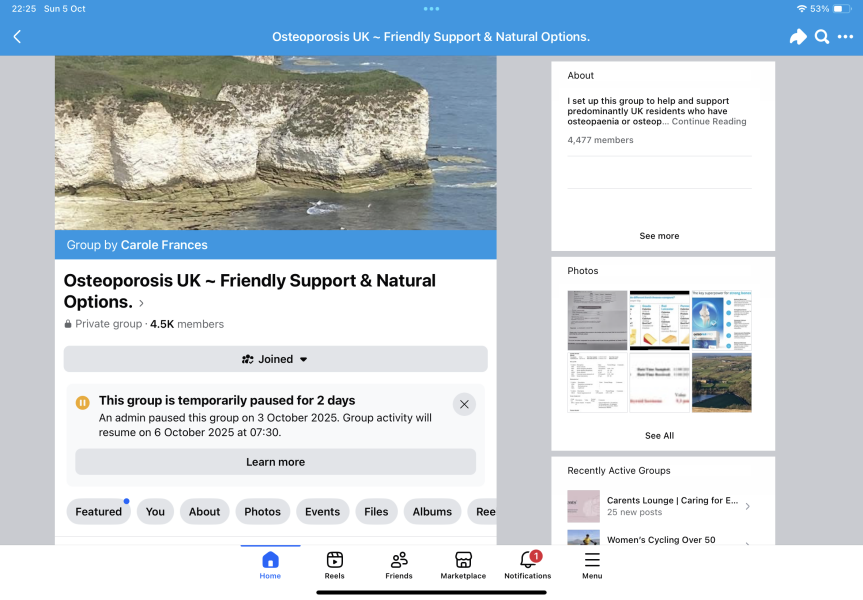This screenshot has height=600, width=863.
Task: Open search with magnifying glass icon
Action: (821, 37)
